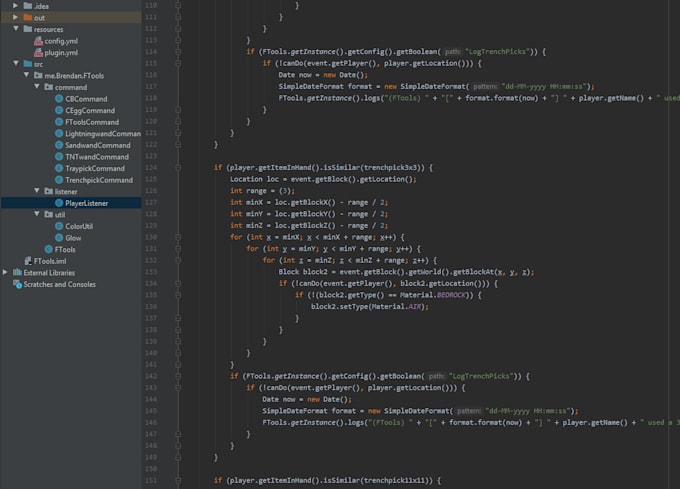Click the PlayerListener class icon
Image resolution: width=680 pixels, height=489 pixels.
59,203
